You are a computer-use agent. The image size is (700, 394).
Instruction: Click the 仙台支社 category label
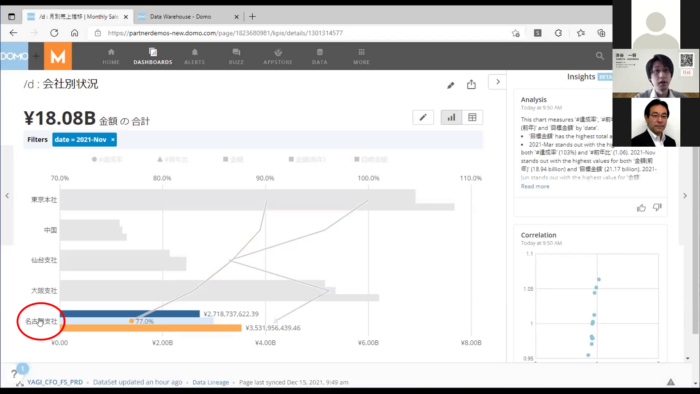point(44,260)
